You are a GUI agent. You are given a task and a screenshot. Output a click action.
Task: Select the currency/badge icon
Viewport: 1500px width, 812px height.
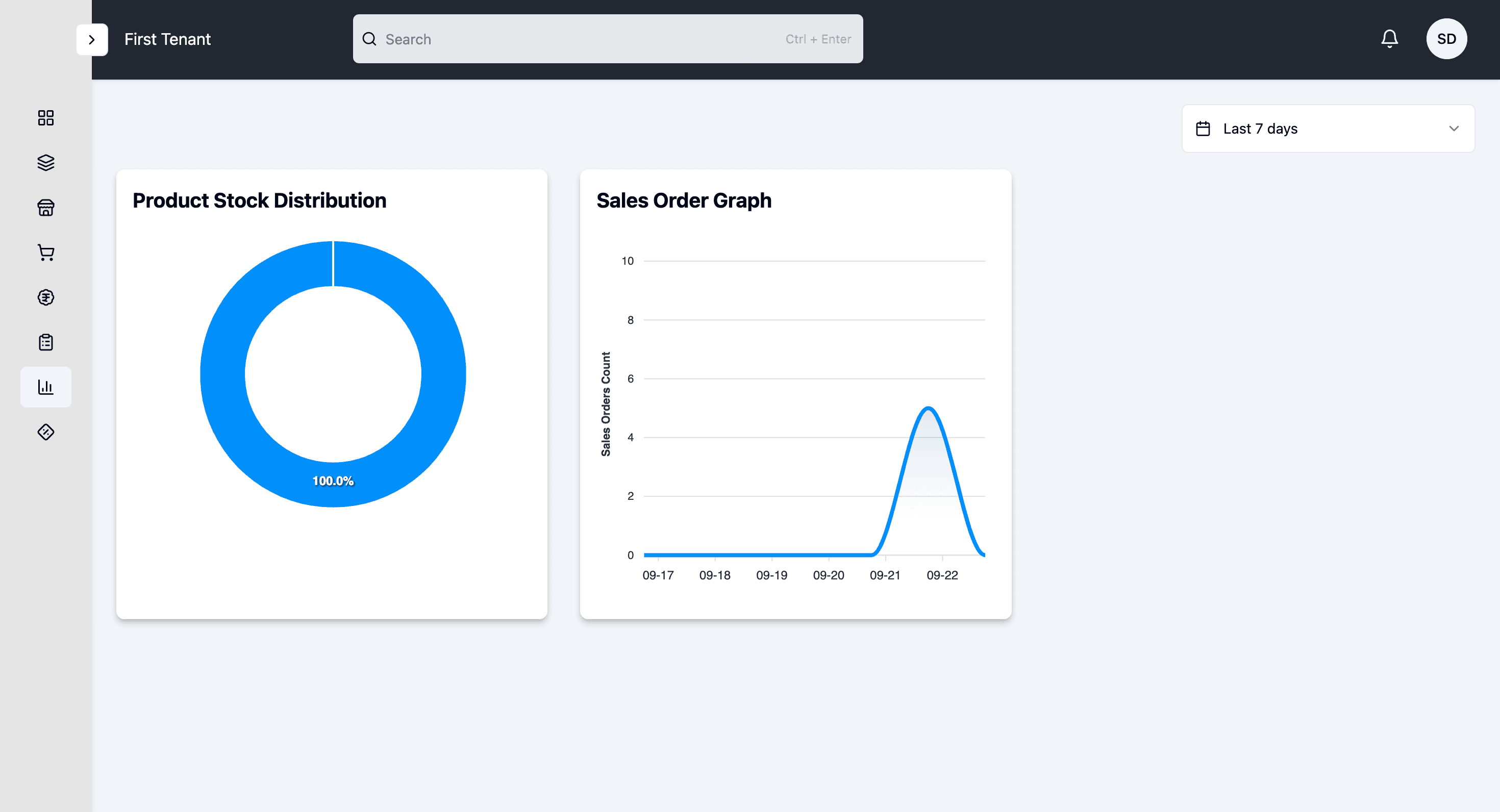[46, 297]
